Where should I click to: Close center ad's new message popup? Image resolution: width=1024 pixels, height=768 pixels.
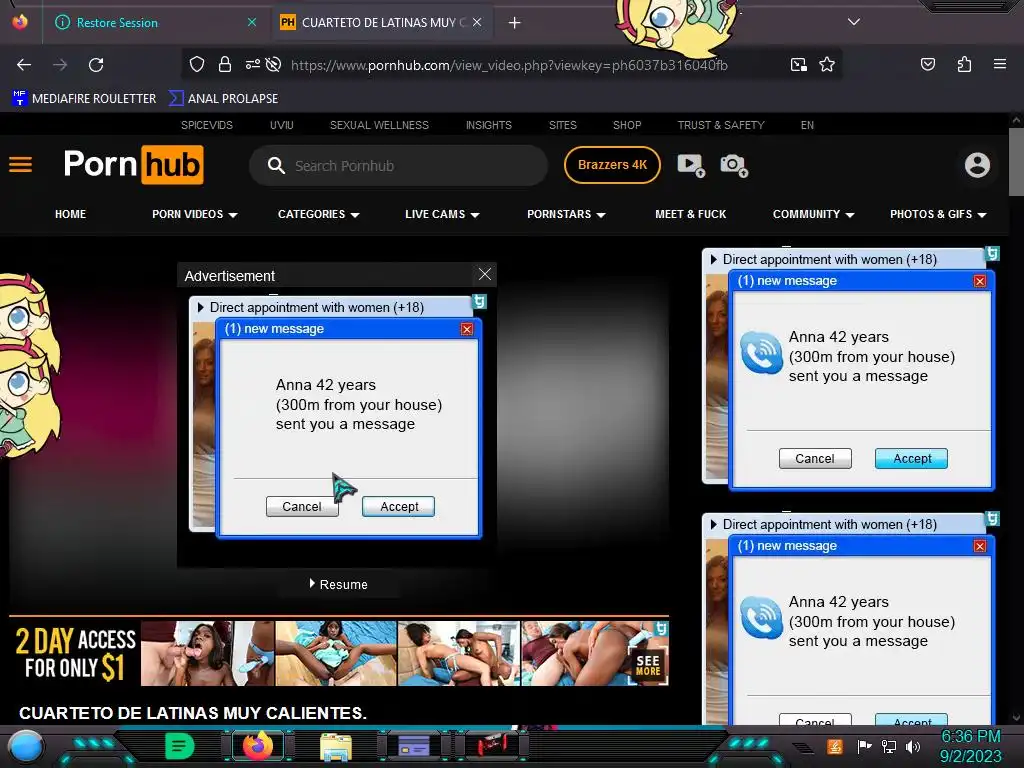(466, 329)
